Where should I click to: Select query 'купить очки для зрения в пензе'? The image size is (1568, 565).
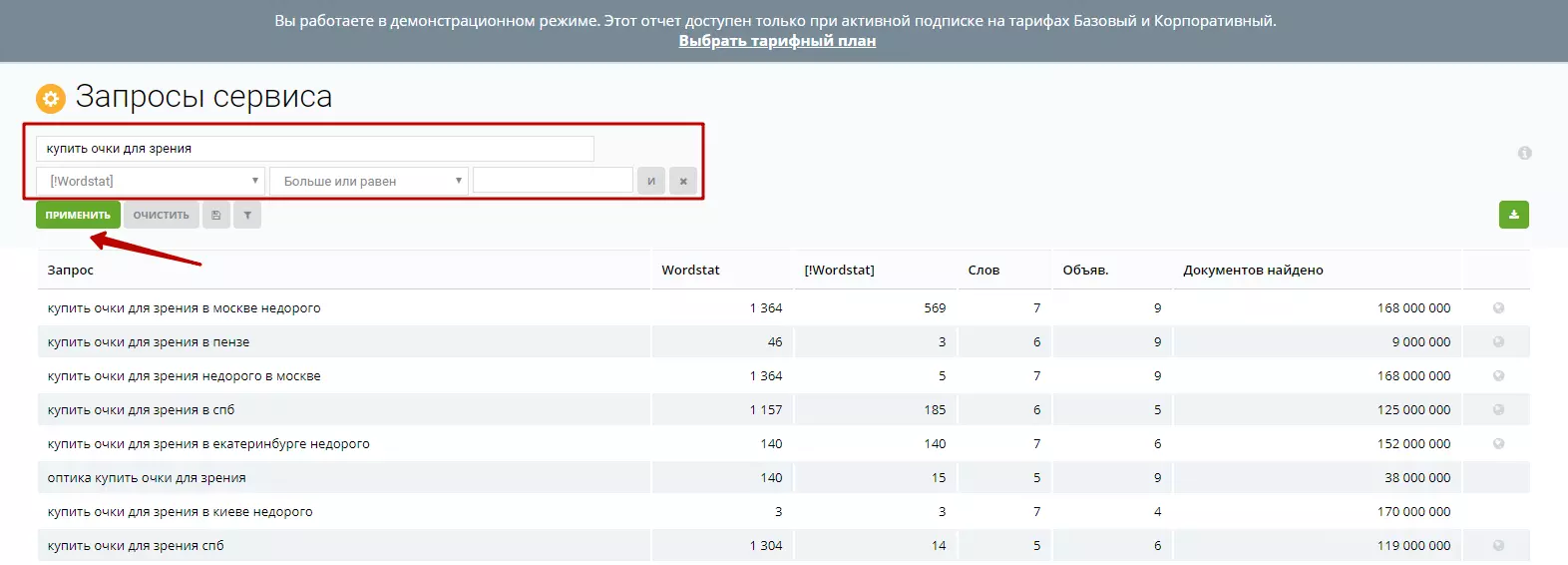(x=149, y=342)
